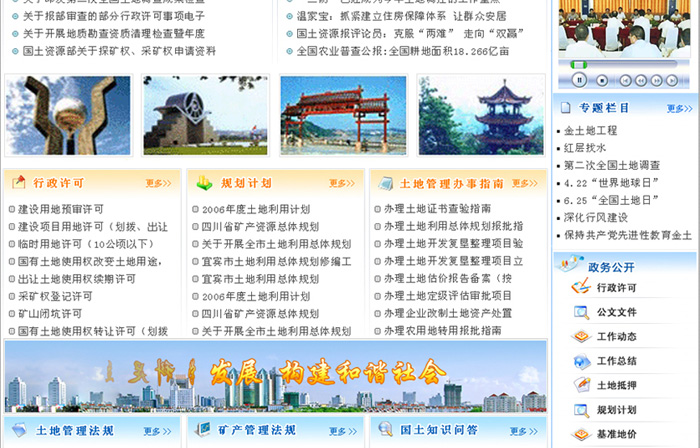Skip to next track in video player
Image resolution: width=700 pixels, height=448 pixels.
pos(671,81)
